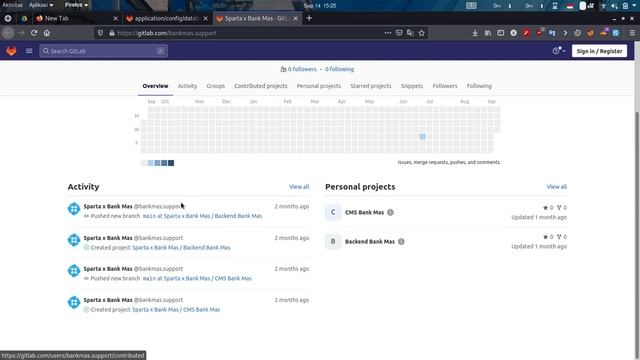The image size is (640, 360).
Task: Open the Personal projects tab
Action: click(319, 86)
